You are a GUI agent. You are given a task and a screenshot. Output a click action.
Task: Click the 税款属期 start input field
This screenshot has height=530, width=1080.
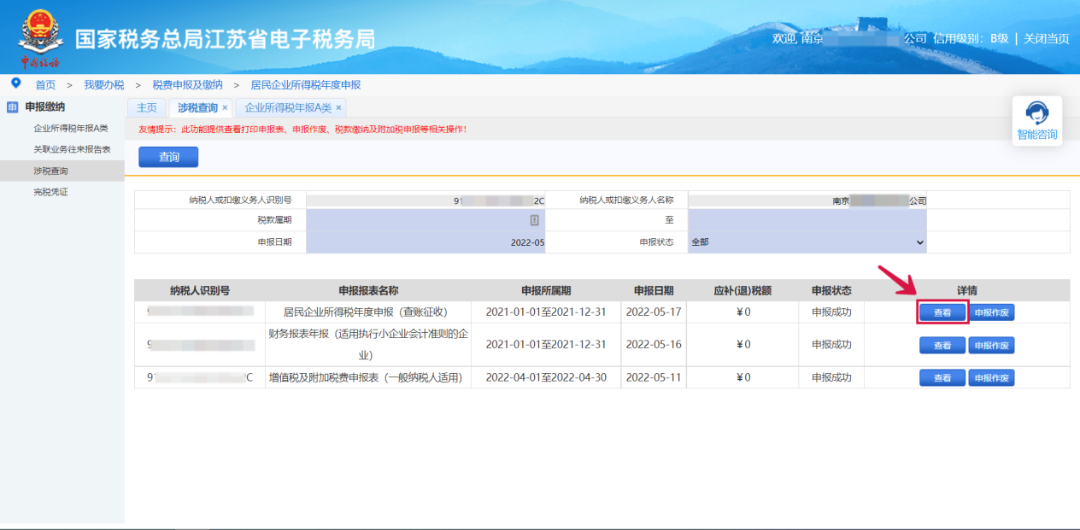(x=426, y=221)
